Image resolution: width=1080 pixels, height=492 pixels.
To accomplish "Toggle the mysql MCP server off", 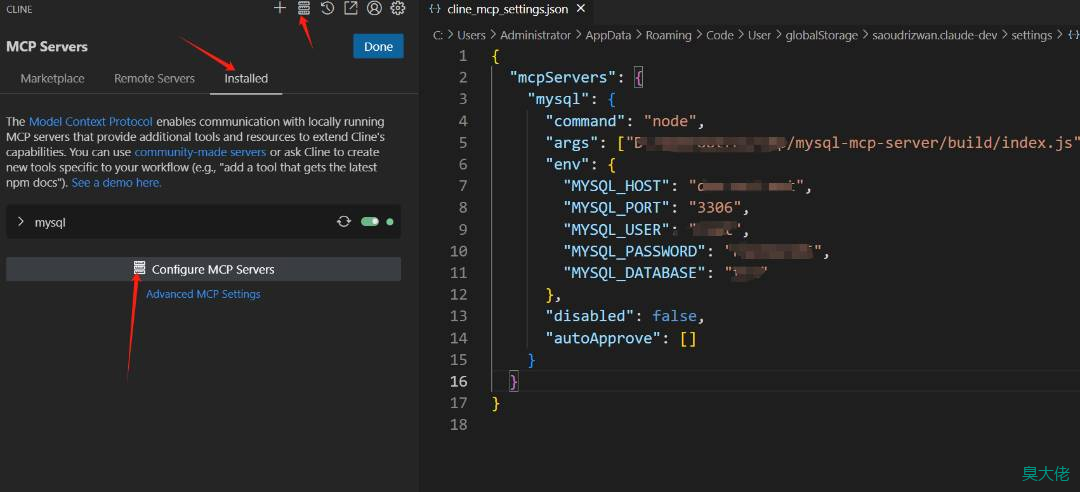I will [x=370, y=222].
